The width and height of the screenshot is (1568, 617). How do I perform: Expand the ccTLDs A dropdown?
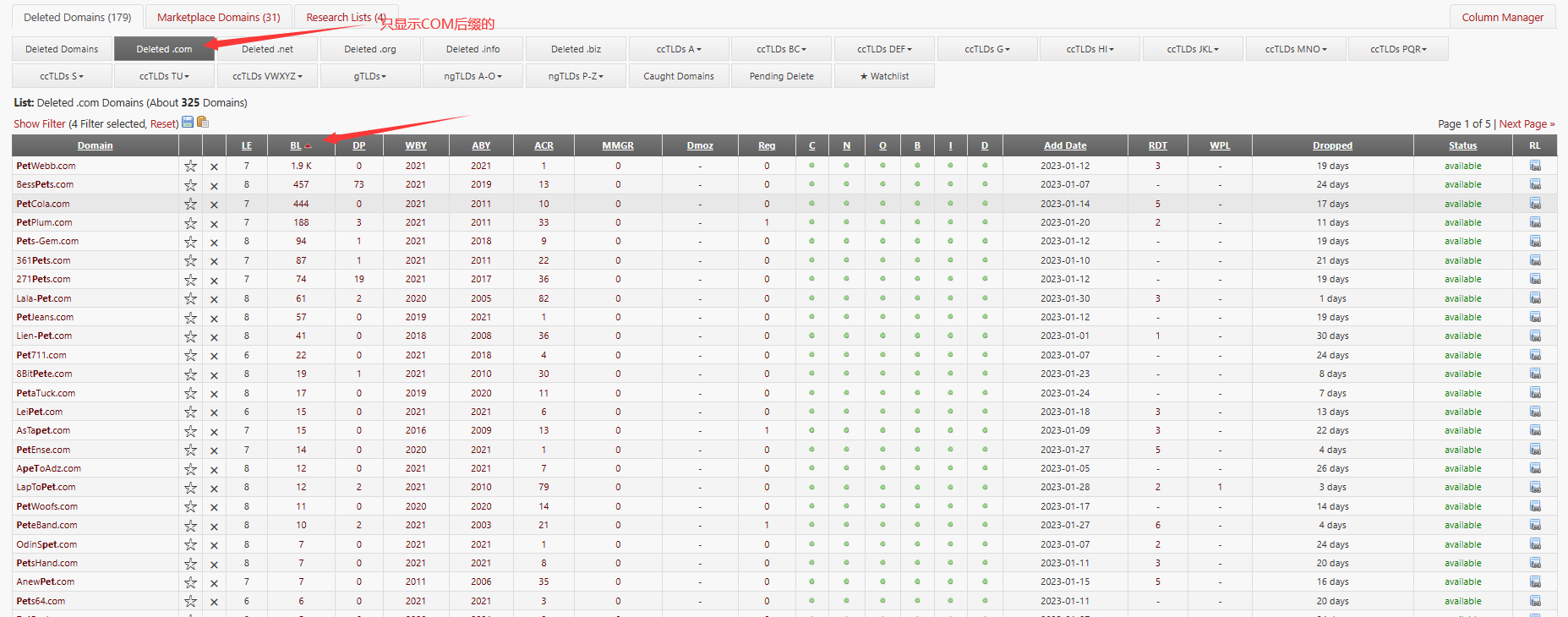679,49
